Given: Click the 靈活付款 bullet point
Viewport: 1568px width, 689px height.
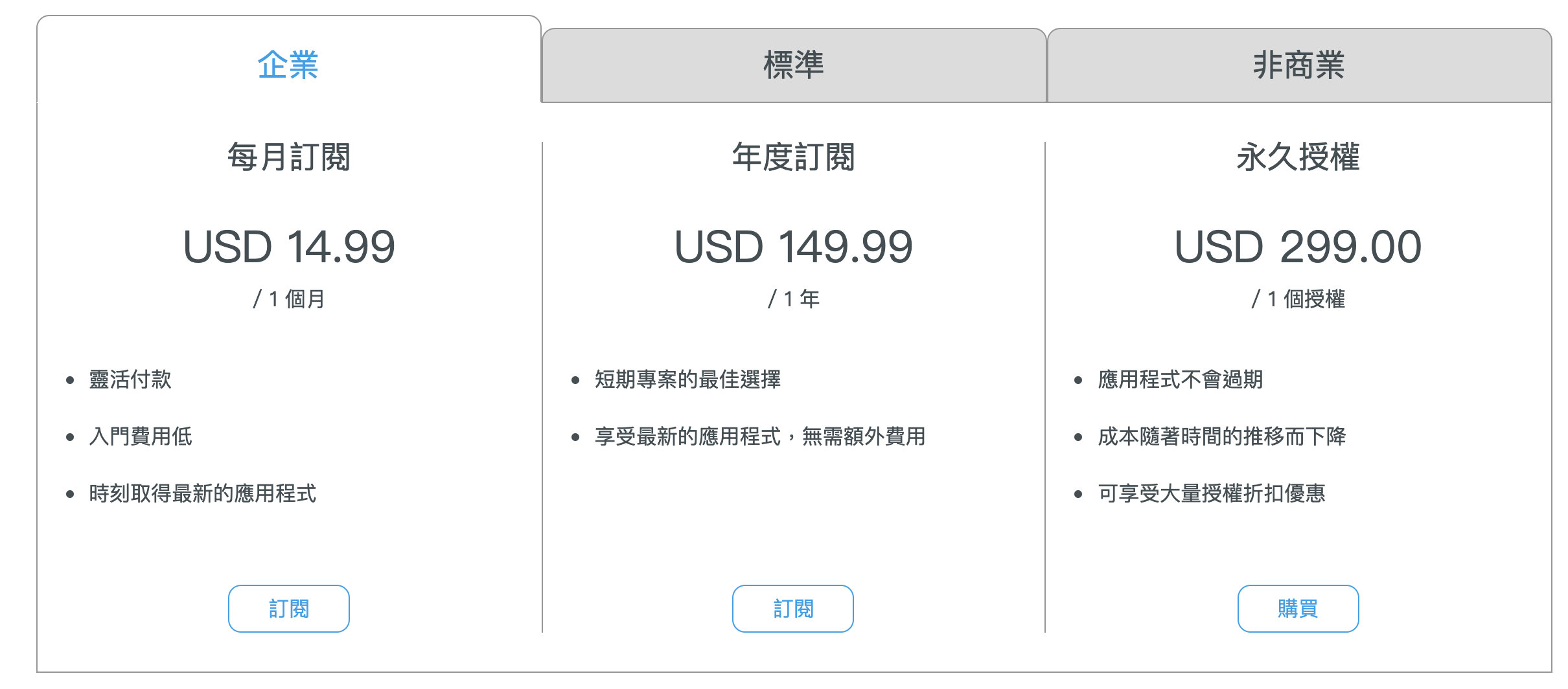Looking at the screenshot, I should (x=130, y=379).
